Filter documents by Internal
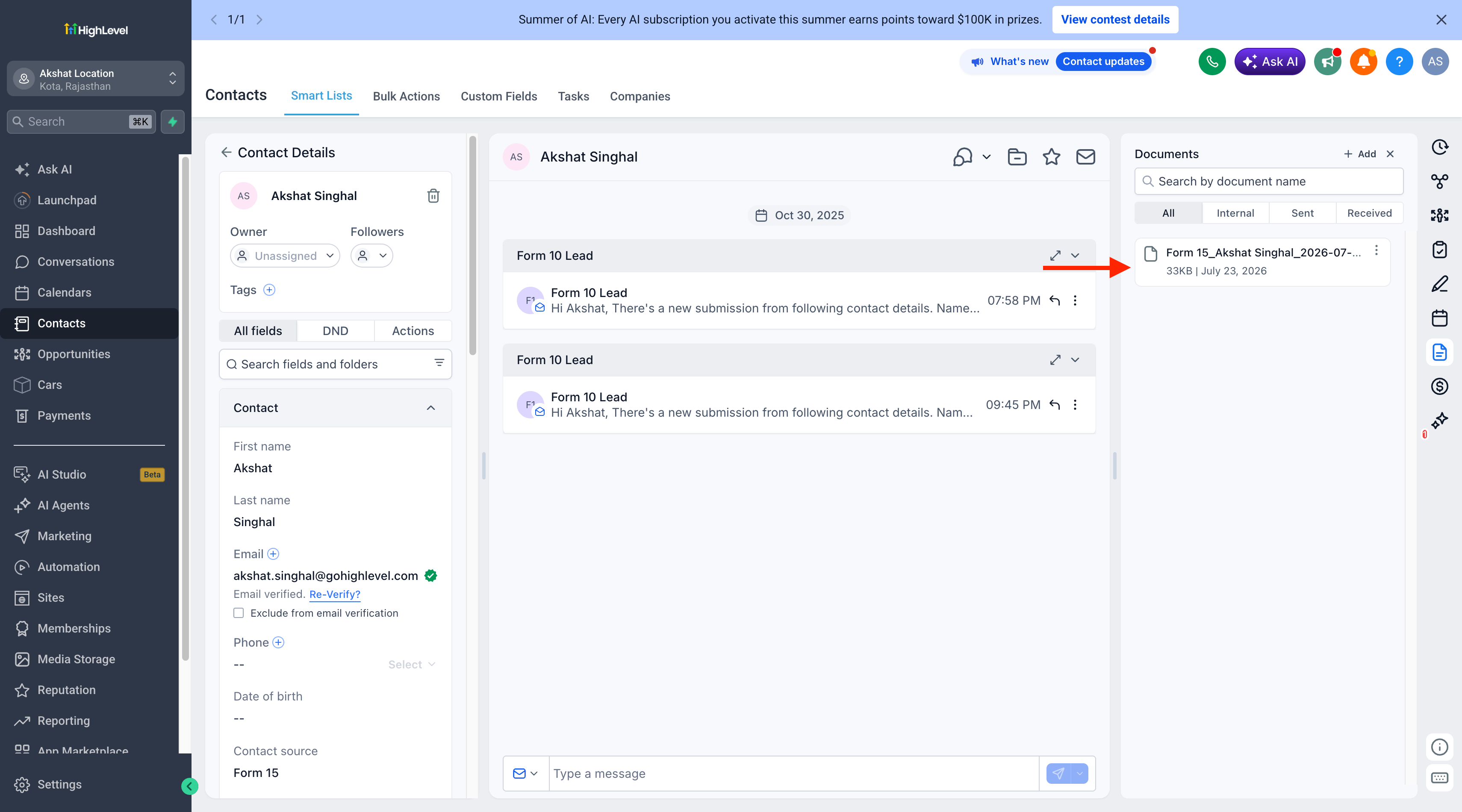Viewport: 1462px width, 812px height. [x=1235, y=213]
